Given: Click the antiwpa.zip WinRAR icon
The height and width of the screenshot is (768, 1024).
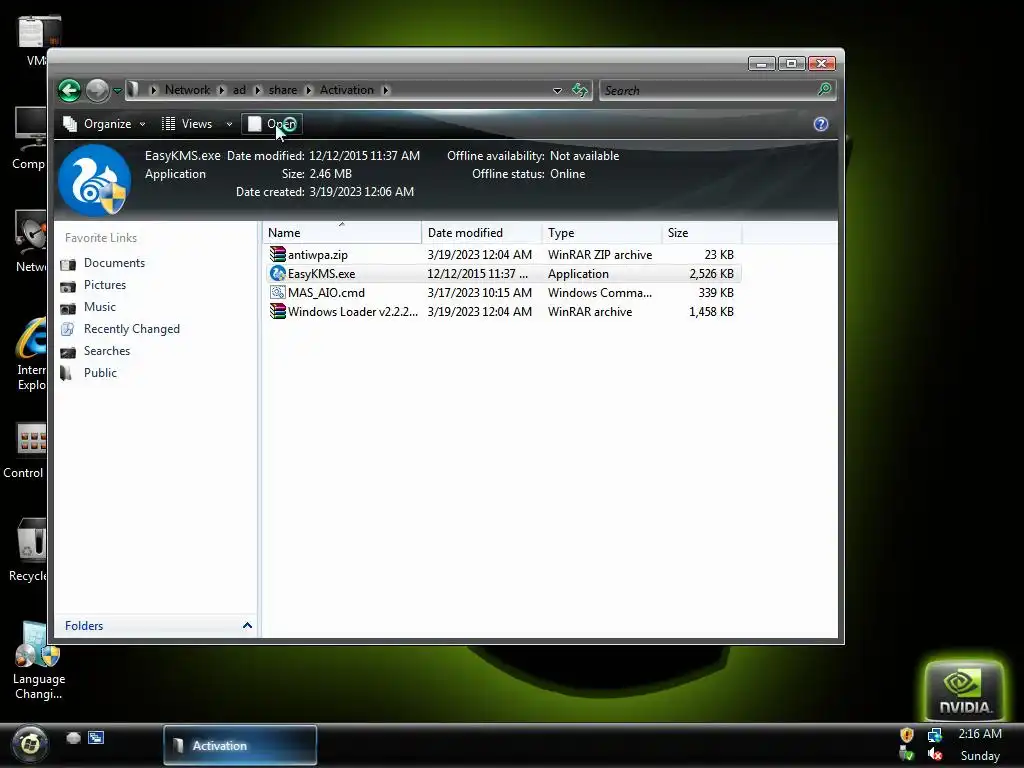Looking at the screenshot, I should click(x=278, y=254).
